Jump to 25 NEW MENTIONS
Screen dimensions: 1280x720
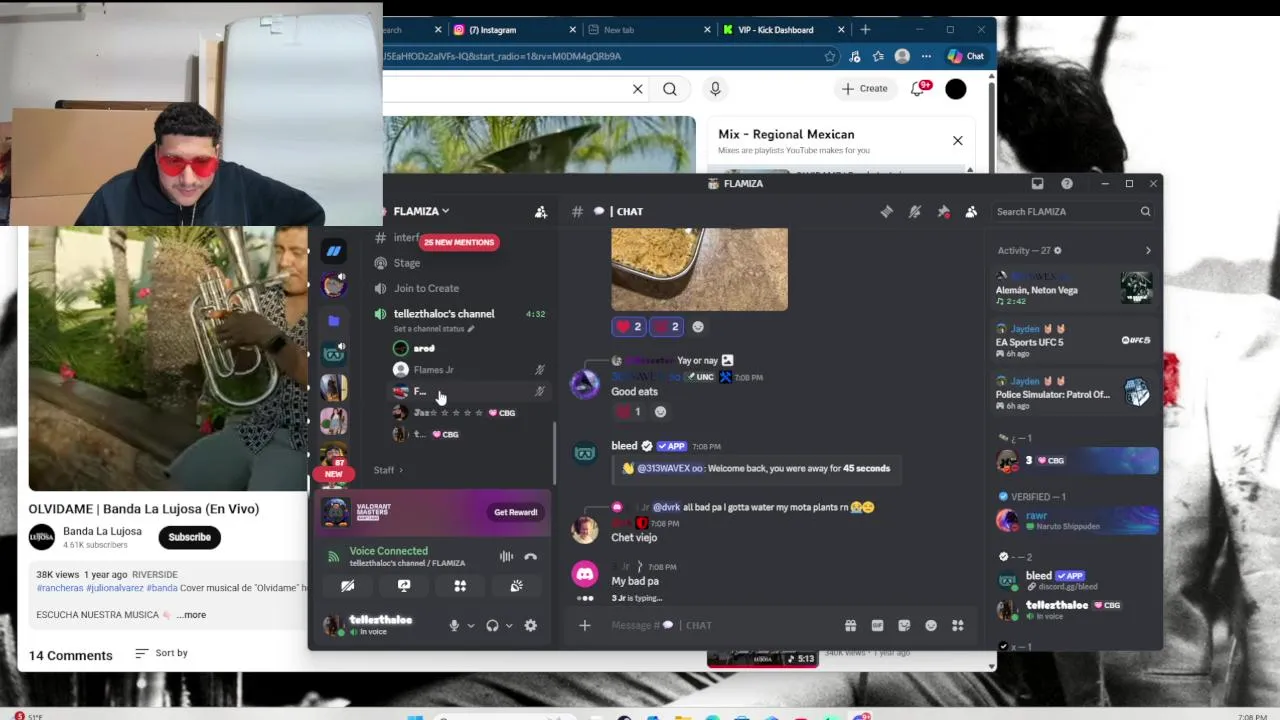[459, 242]
